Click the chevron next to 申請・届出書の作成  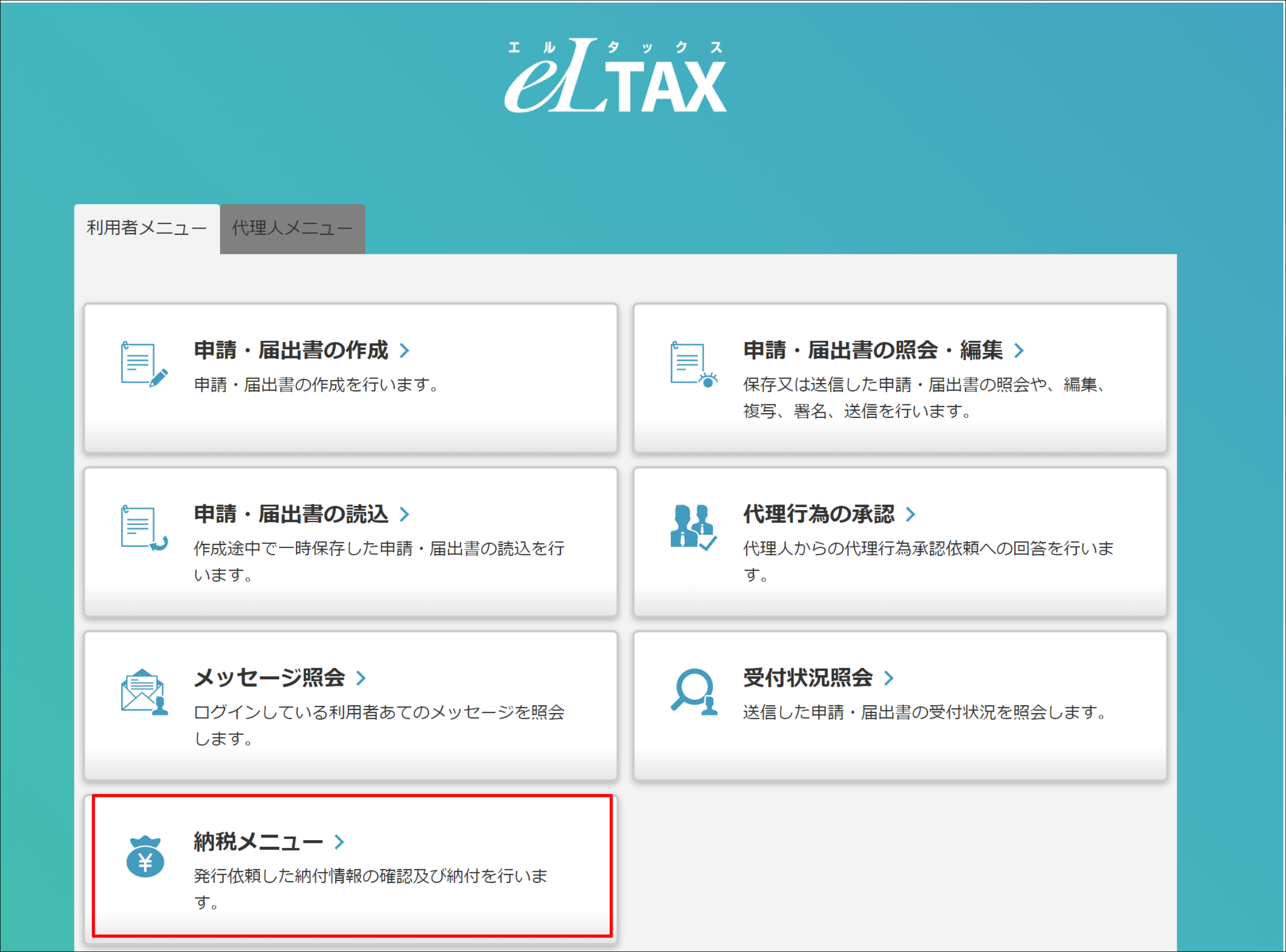pyautogui.click(x=404, y=350)
